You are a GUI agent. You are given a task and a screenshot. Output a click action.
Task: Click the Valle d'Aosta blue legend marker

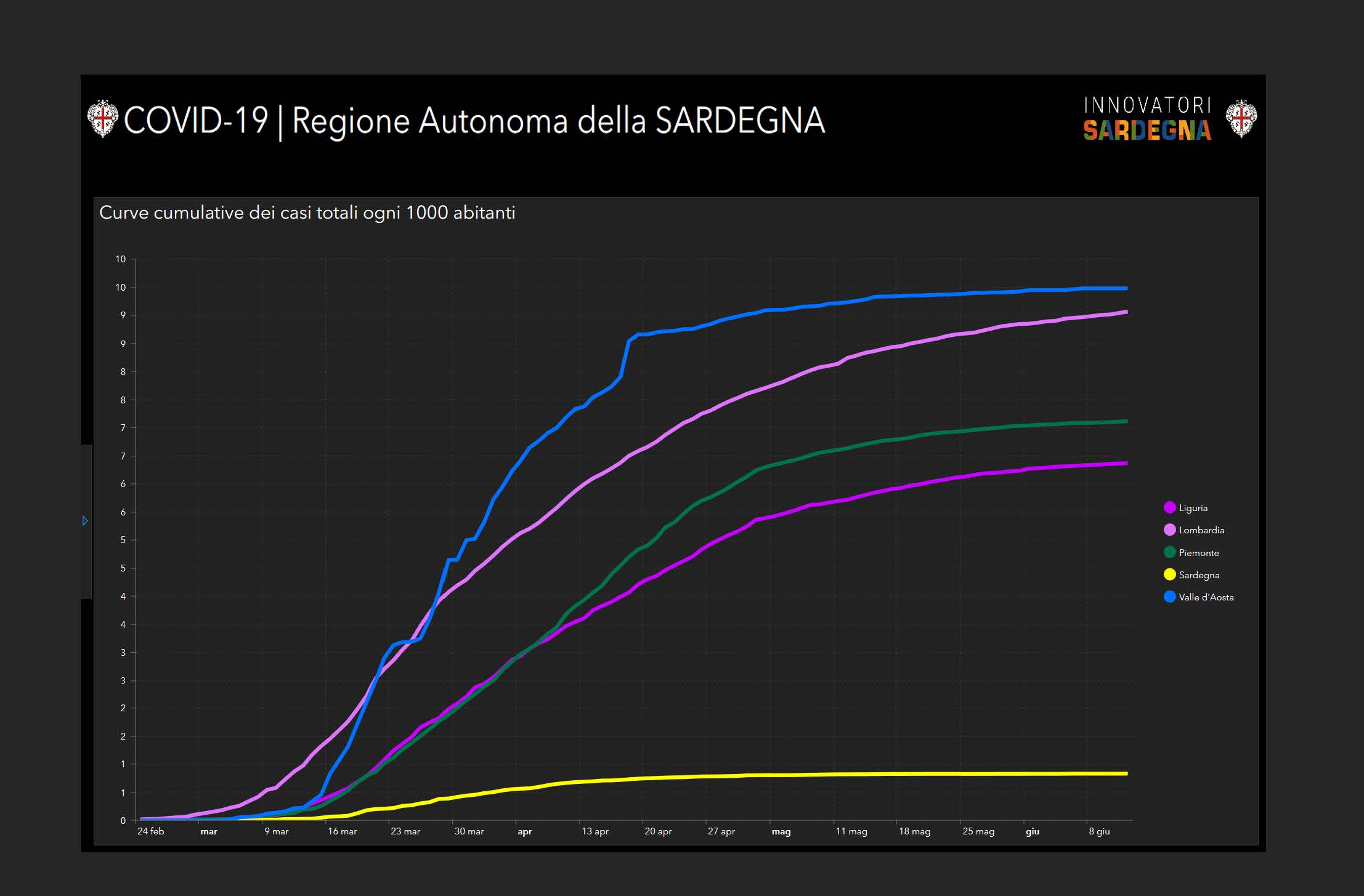coord(1169,597)
